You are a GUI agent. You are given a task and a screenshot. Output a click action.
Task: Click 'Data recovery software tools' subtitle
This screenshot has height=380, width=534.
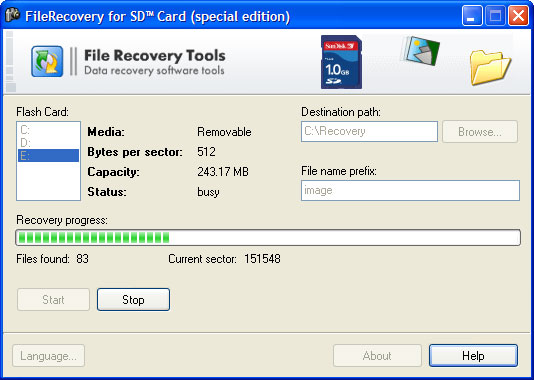[x=154, y=70]
